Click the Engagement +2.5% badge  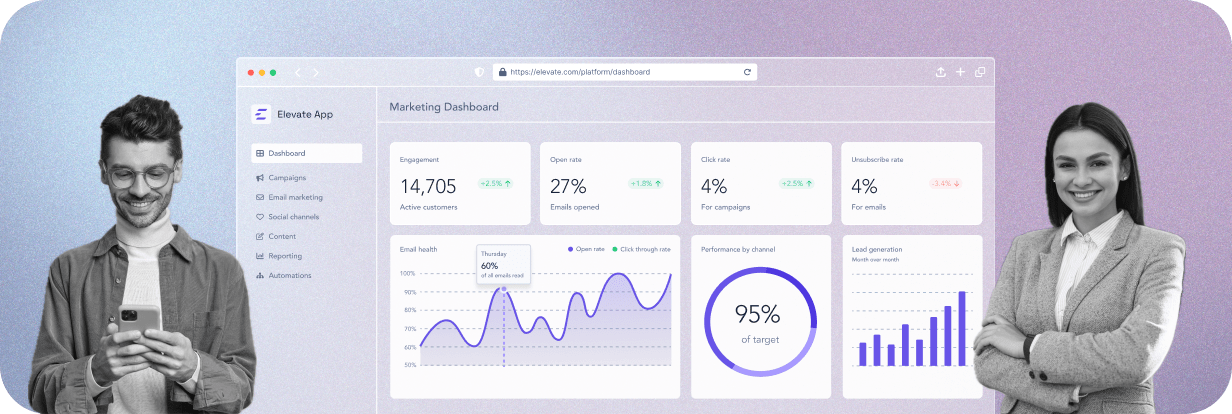click(x=495, y=184)
